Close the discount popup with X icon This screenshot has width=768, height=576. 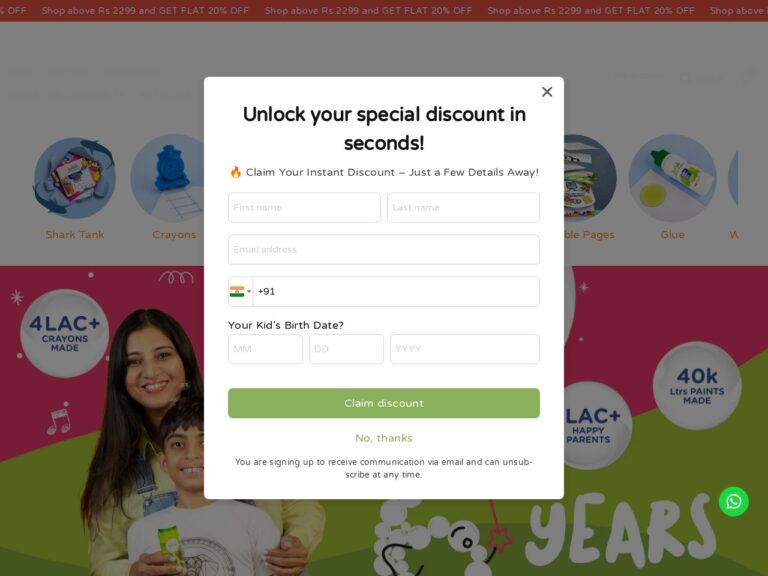(x=547, y=92)
